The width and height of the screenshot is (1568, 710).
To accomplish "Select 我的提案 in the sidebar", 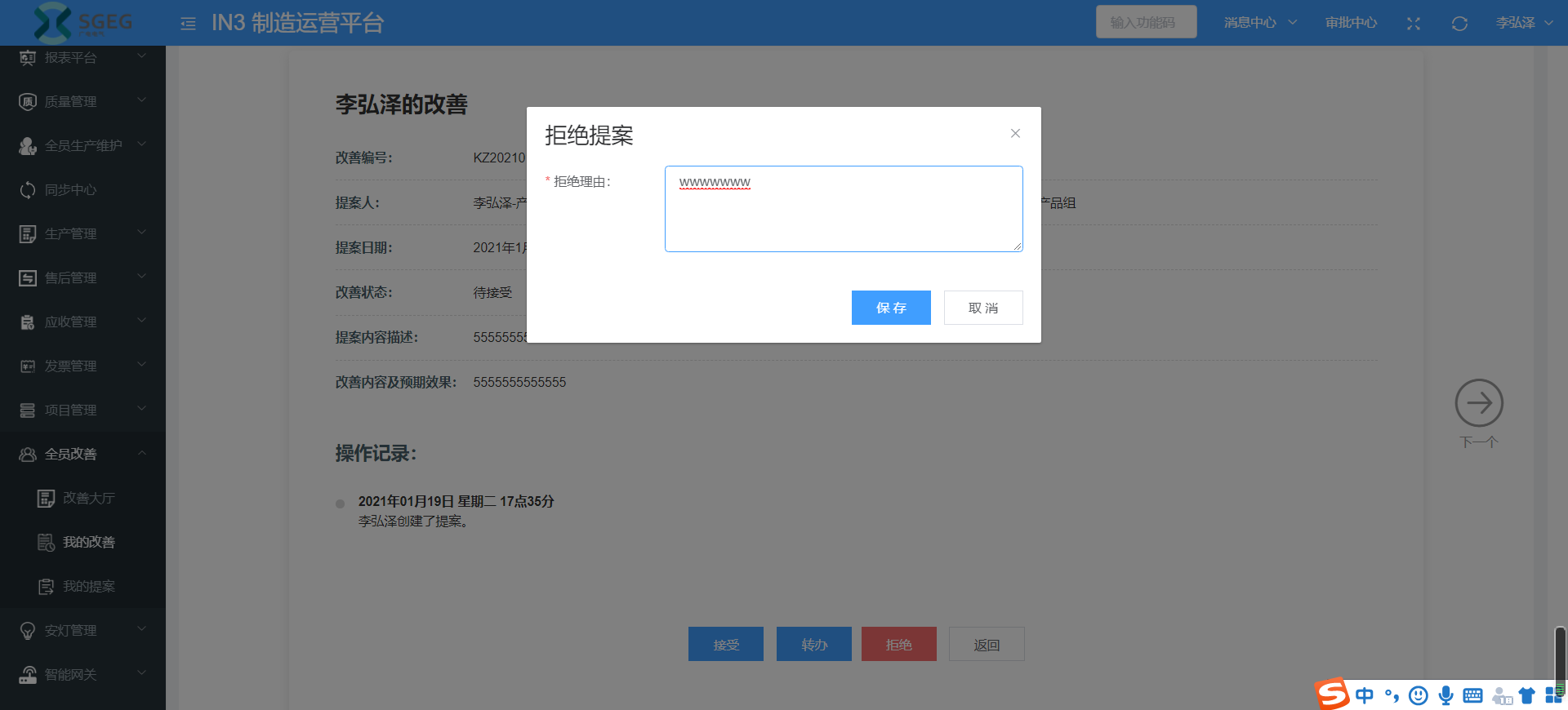I will [x=88, y=586].
